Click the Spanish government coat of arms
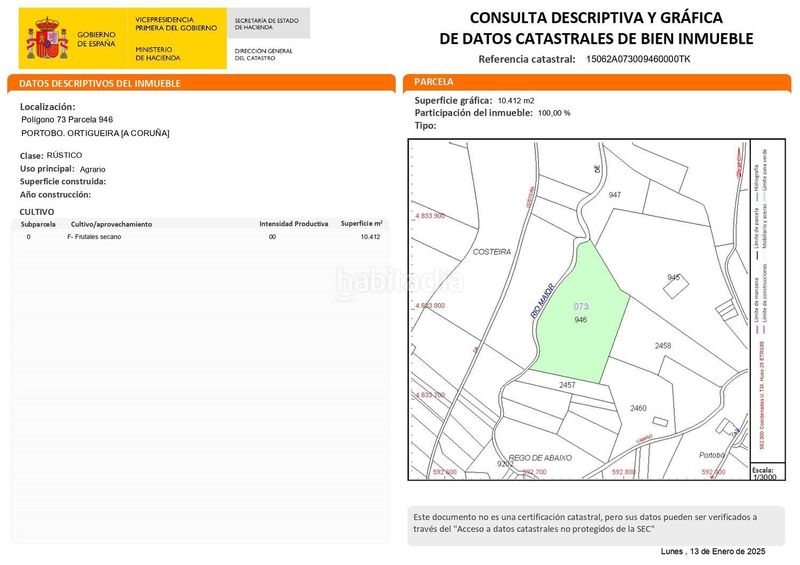This screenshot has width=800, height=565. 47,39
